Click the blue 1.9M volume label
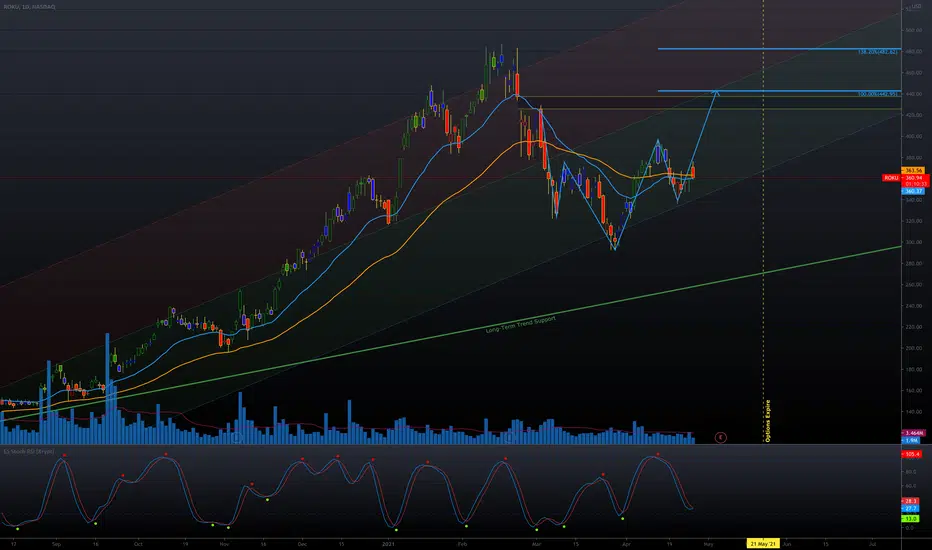 click(911, 440)
